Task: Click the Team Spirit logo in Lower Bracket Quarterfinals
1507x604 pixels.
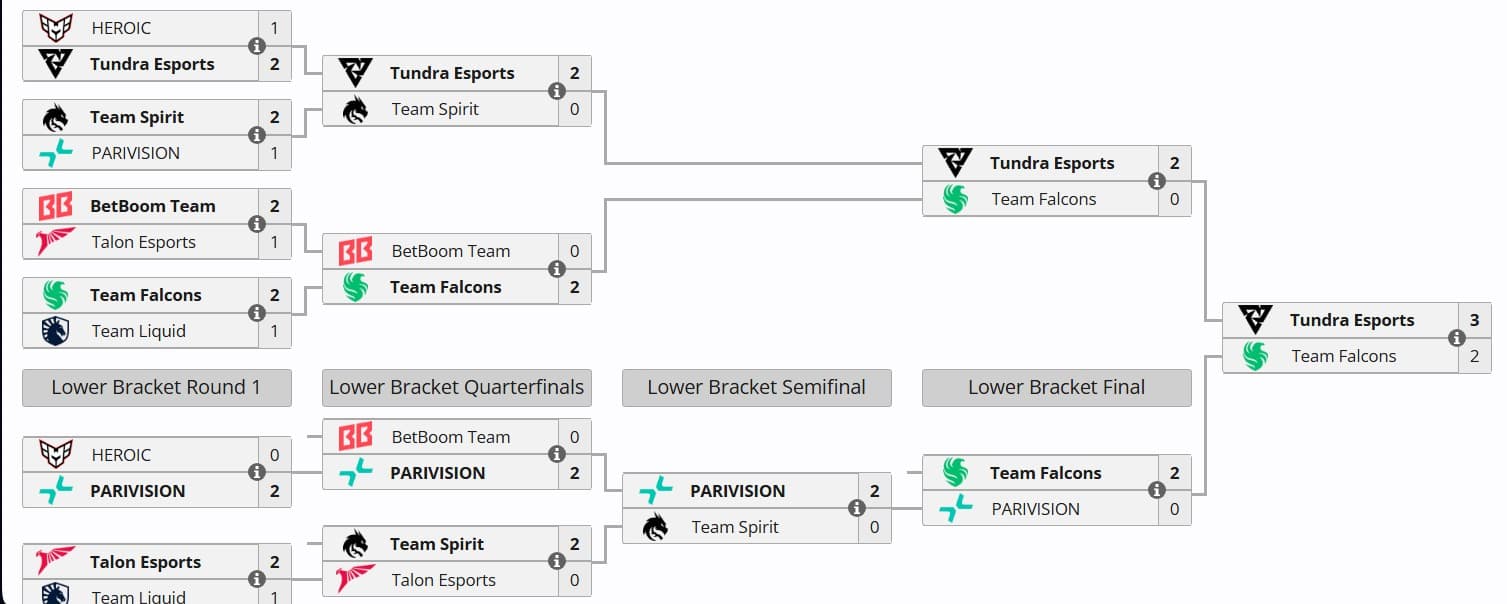Action: (x=354, y=544)
